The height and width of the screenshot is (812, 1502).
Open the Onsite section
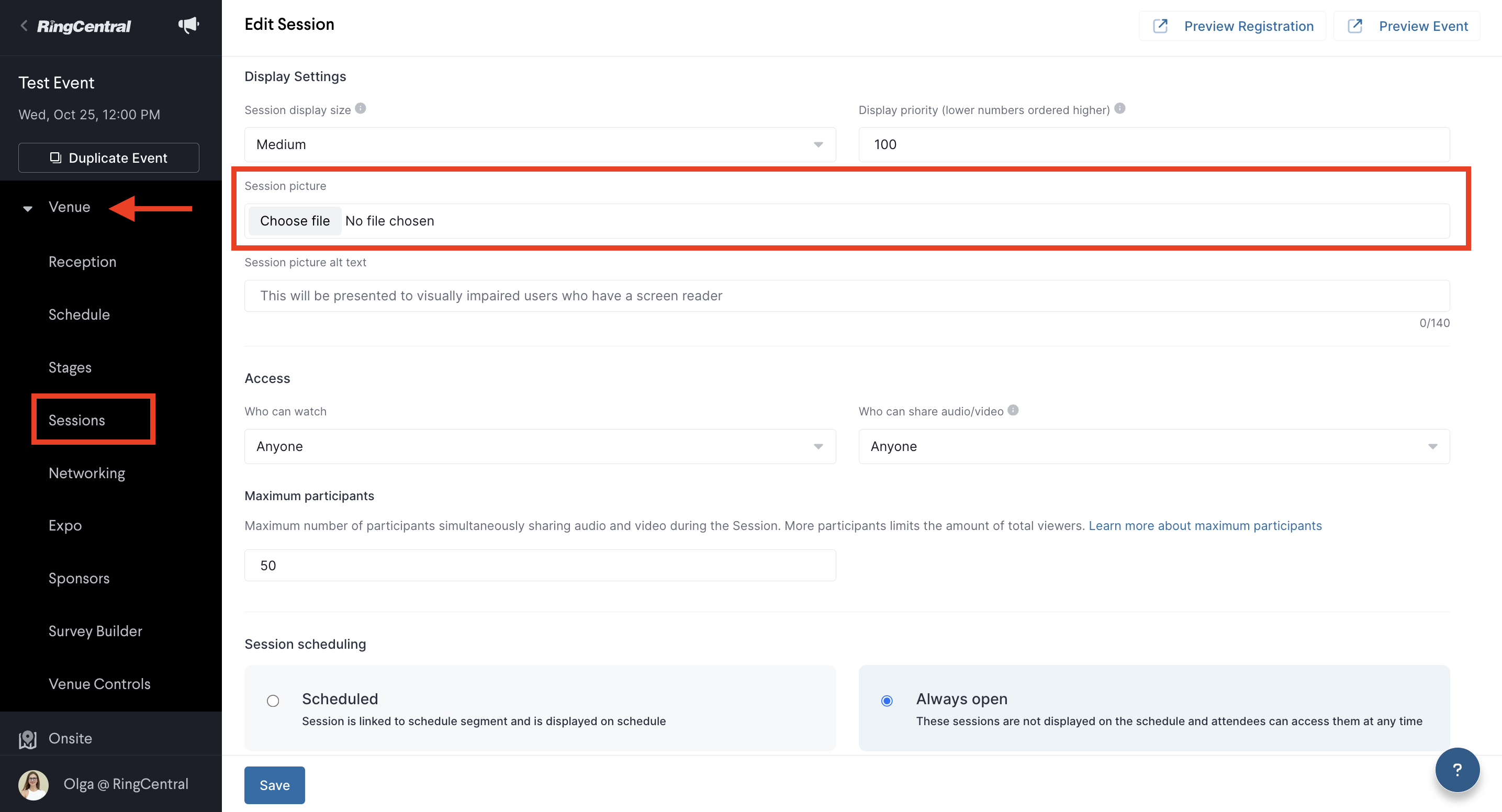click(70, 739)
